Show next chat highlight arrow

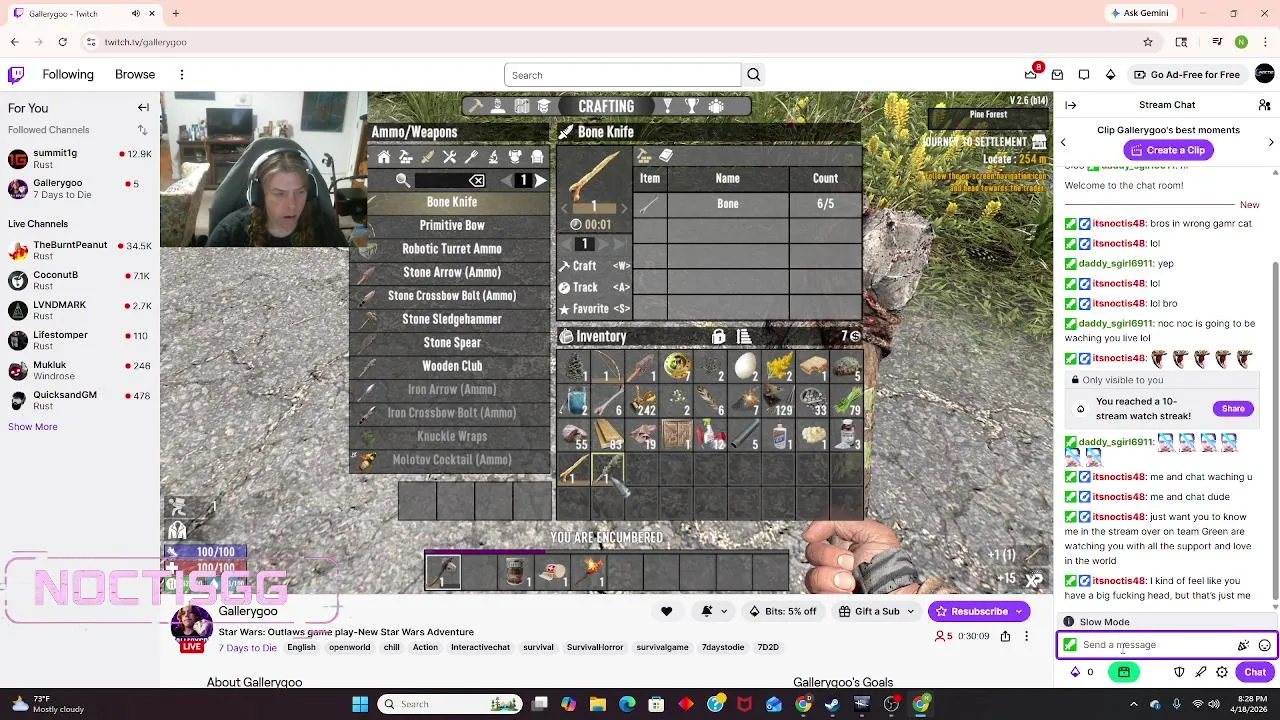pos(1271,142)
